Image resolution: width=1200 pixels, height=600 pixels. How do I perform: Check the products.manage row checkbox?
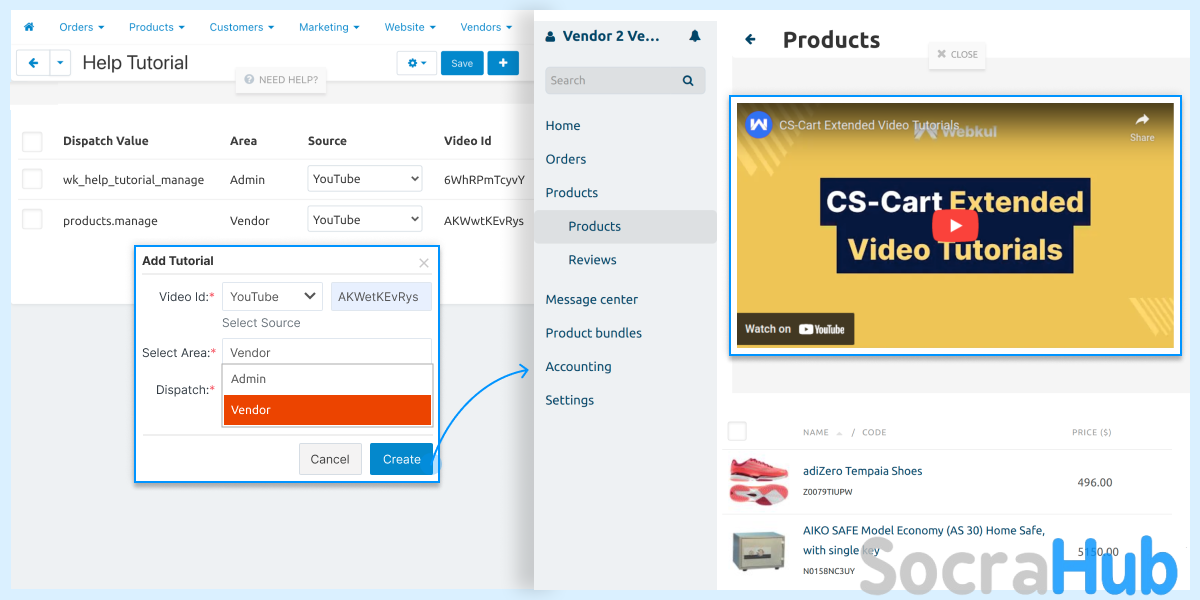click(x=32, y=220)
